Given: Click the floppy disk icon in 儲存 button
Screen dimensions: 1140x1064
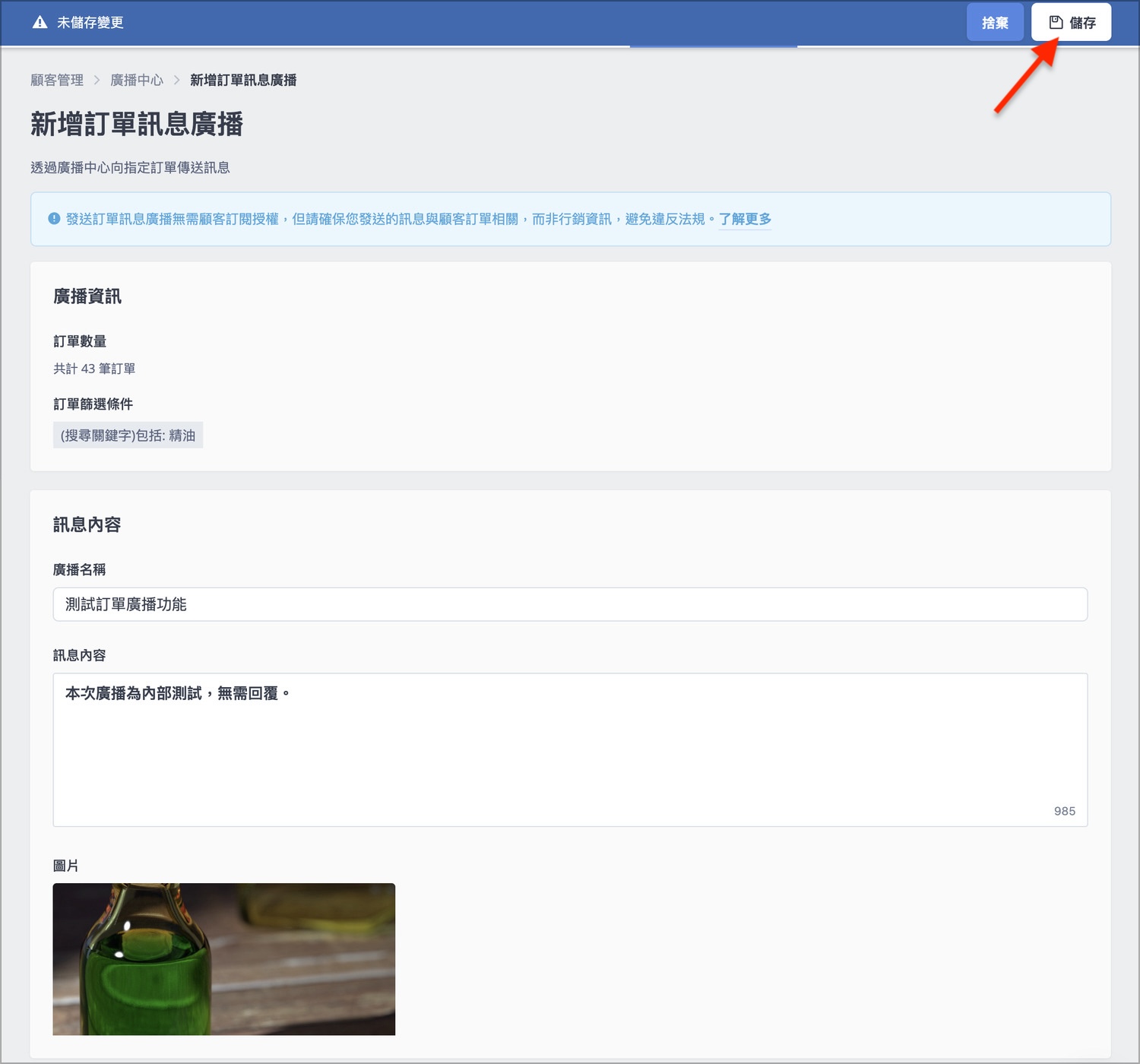Looking at the screenshot, I should click(x=1056, y=22).
